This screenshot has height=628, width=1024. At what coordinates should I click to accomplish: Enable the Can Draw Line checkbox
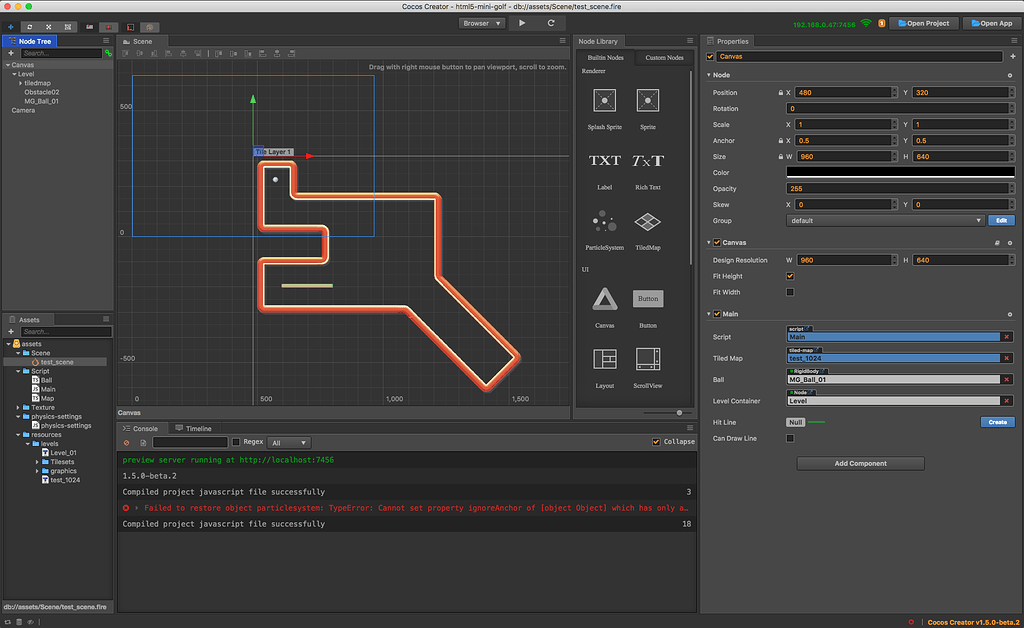tap(790, 439)
